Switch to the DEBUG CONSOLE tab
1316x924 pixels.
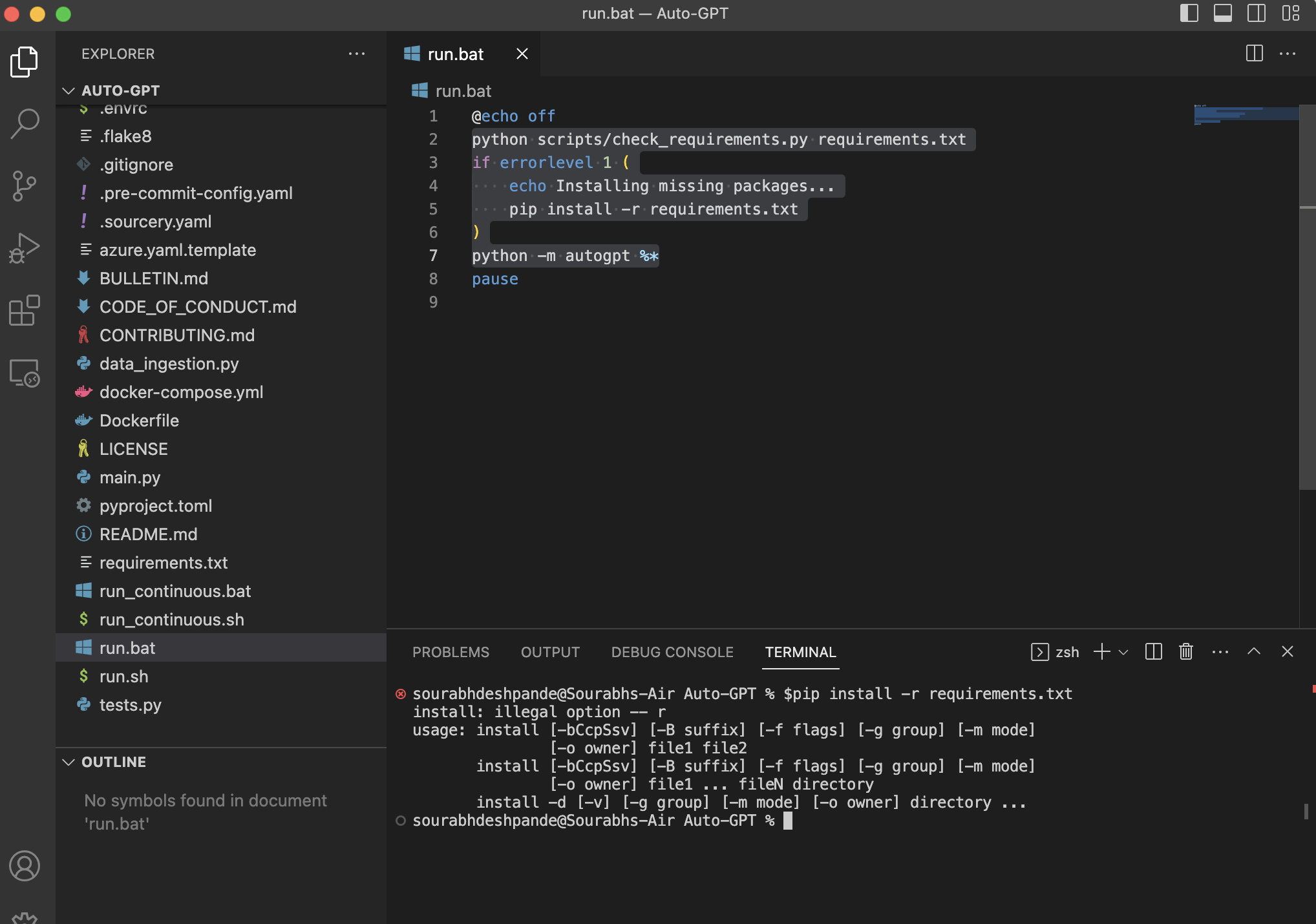pyautogui.click(x=672, y=652)
